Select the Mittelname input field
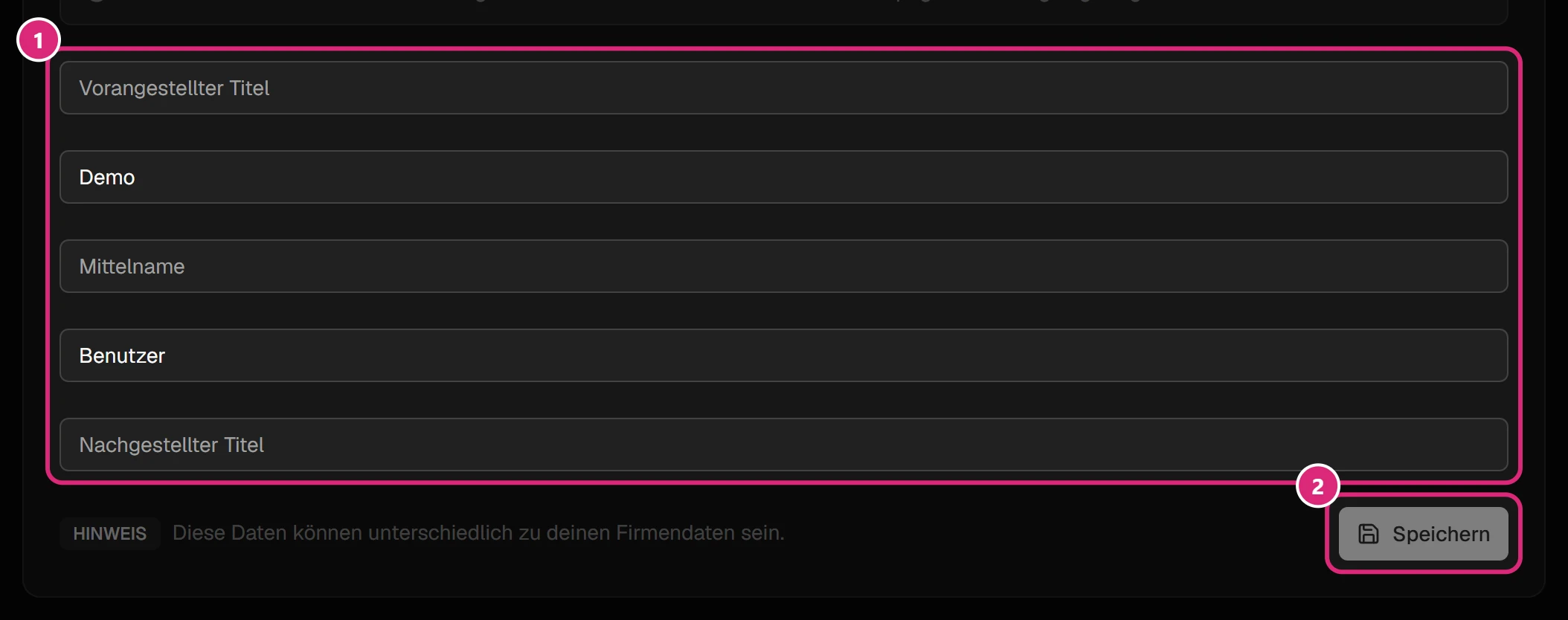The height and width of the screenshot is (620, 1568). [x=784, y=266]
